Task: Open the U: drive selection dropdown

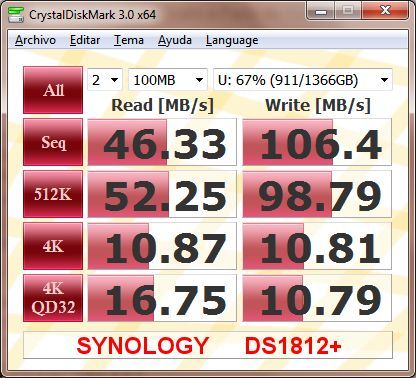Action: [303, 80]
